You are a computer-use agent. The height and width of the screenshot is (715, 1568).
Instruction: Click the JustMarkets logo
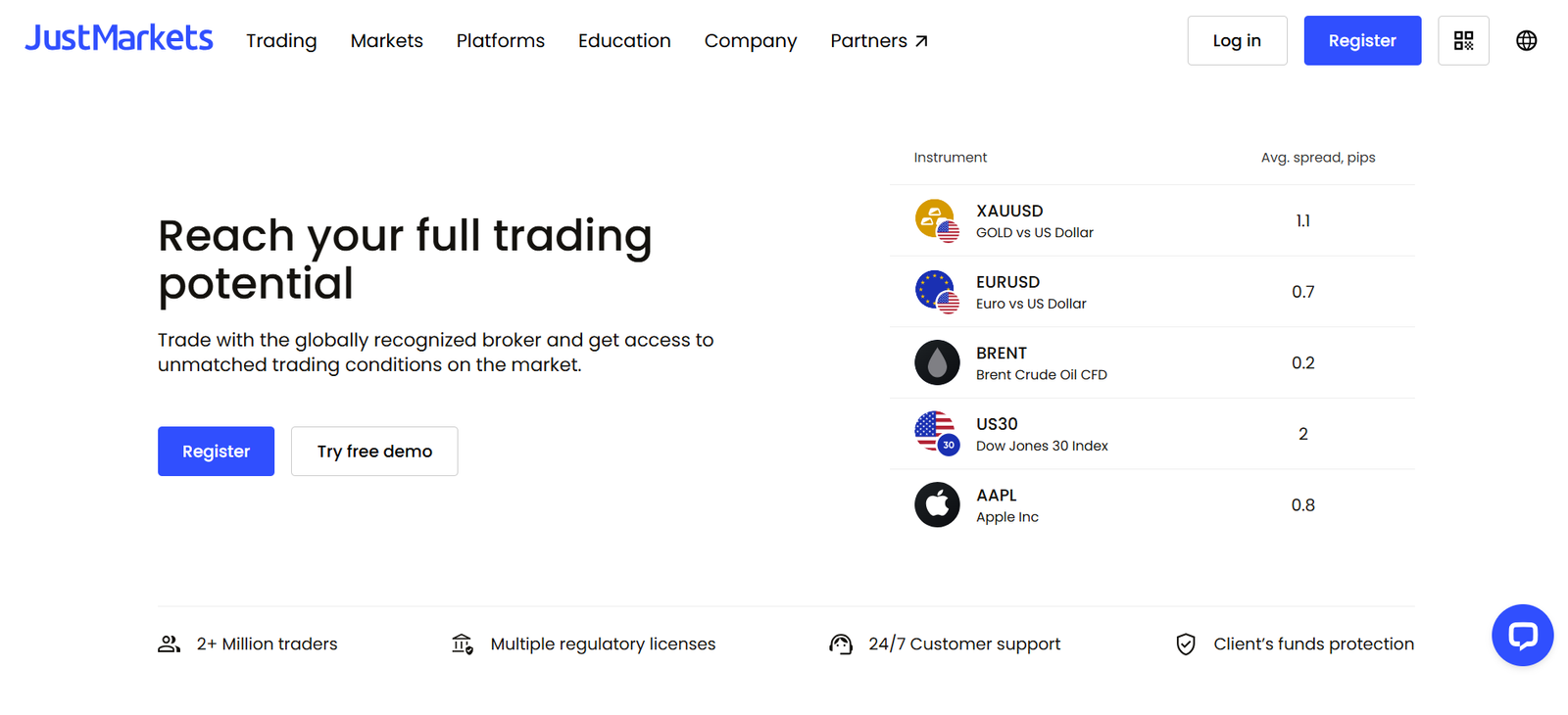(x=119, y=38)
